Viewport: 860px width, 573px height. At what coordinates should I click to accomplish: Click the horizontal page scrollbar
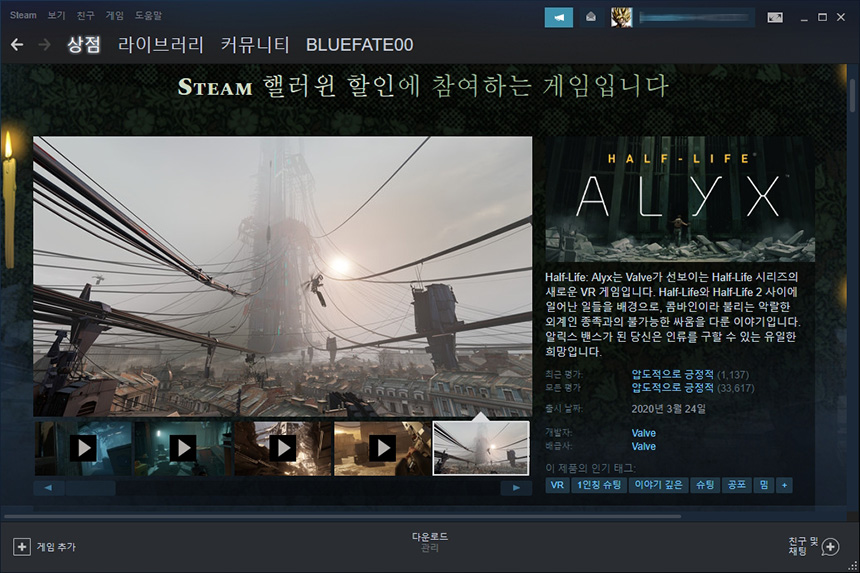tap(342, 516)
